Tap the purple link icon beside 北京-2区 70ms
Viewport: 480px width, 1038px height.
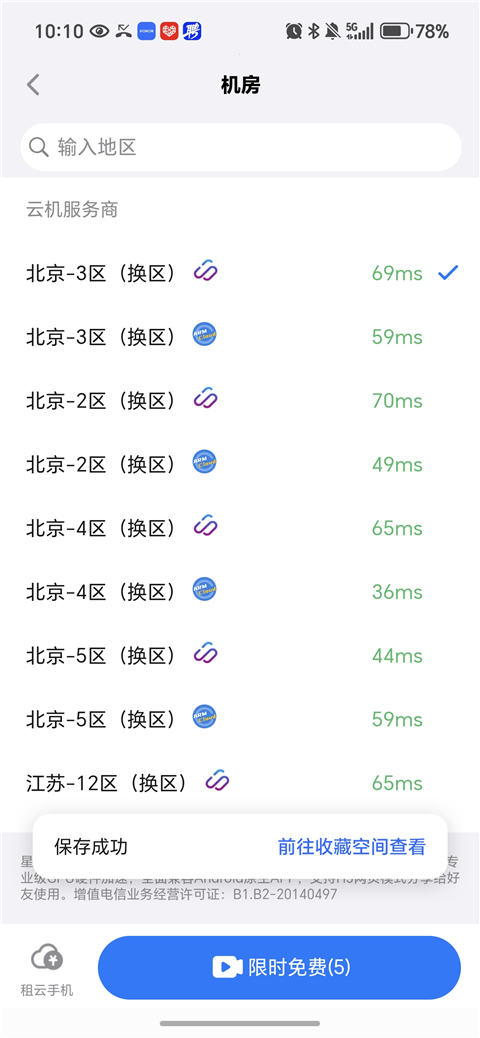coord(206,399)
